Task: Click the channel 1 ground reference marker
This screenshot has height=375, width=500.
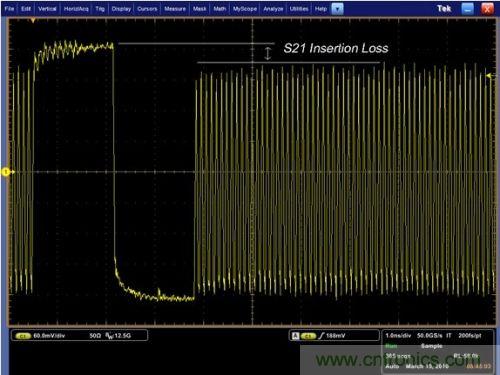Action: (6, 172)
